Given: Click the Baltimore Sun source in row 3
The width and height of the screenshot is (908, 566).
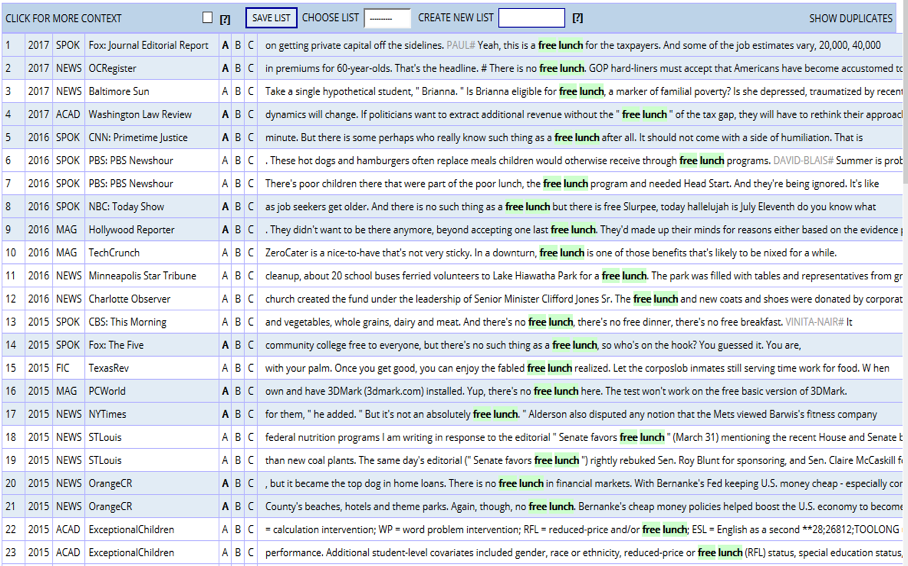Looking at the screenshot, I should (118, 91).
